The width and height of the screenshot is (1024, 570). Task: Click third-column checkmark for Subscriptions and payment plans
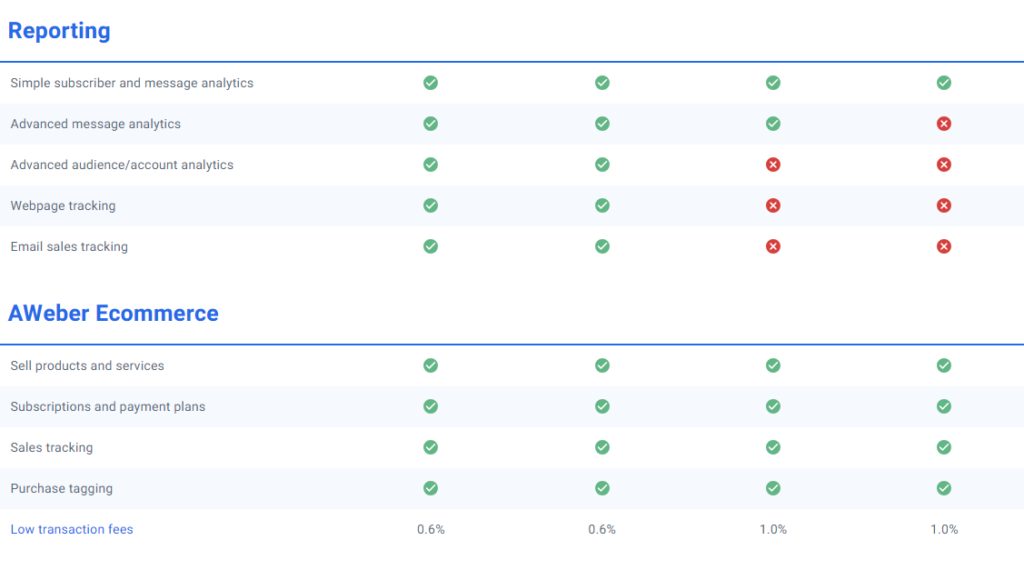773,407
